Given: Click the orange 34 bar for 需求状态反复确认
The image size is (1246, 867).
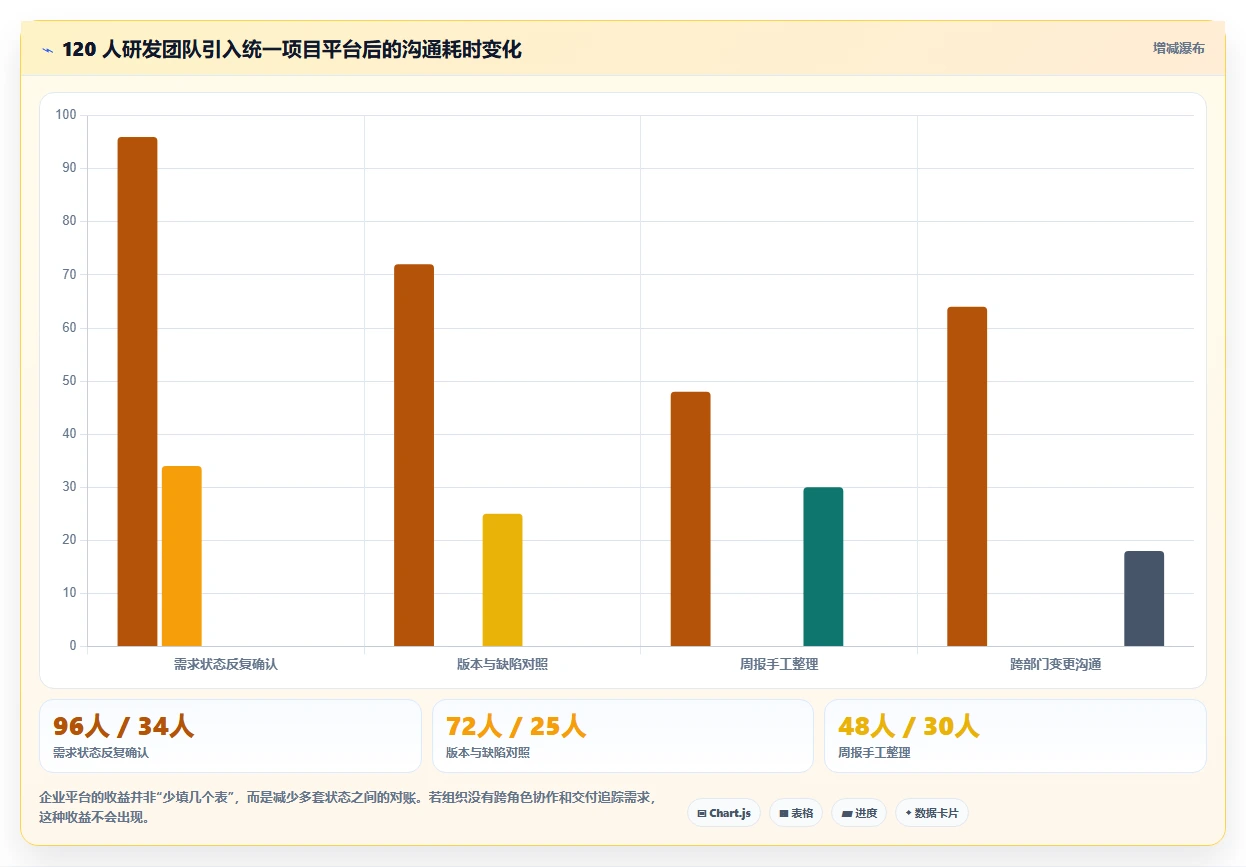Looking at the screenshot, I should [x=182, y=556].
